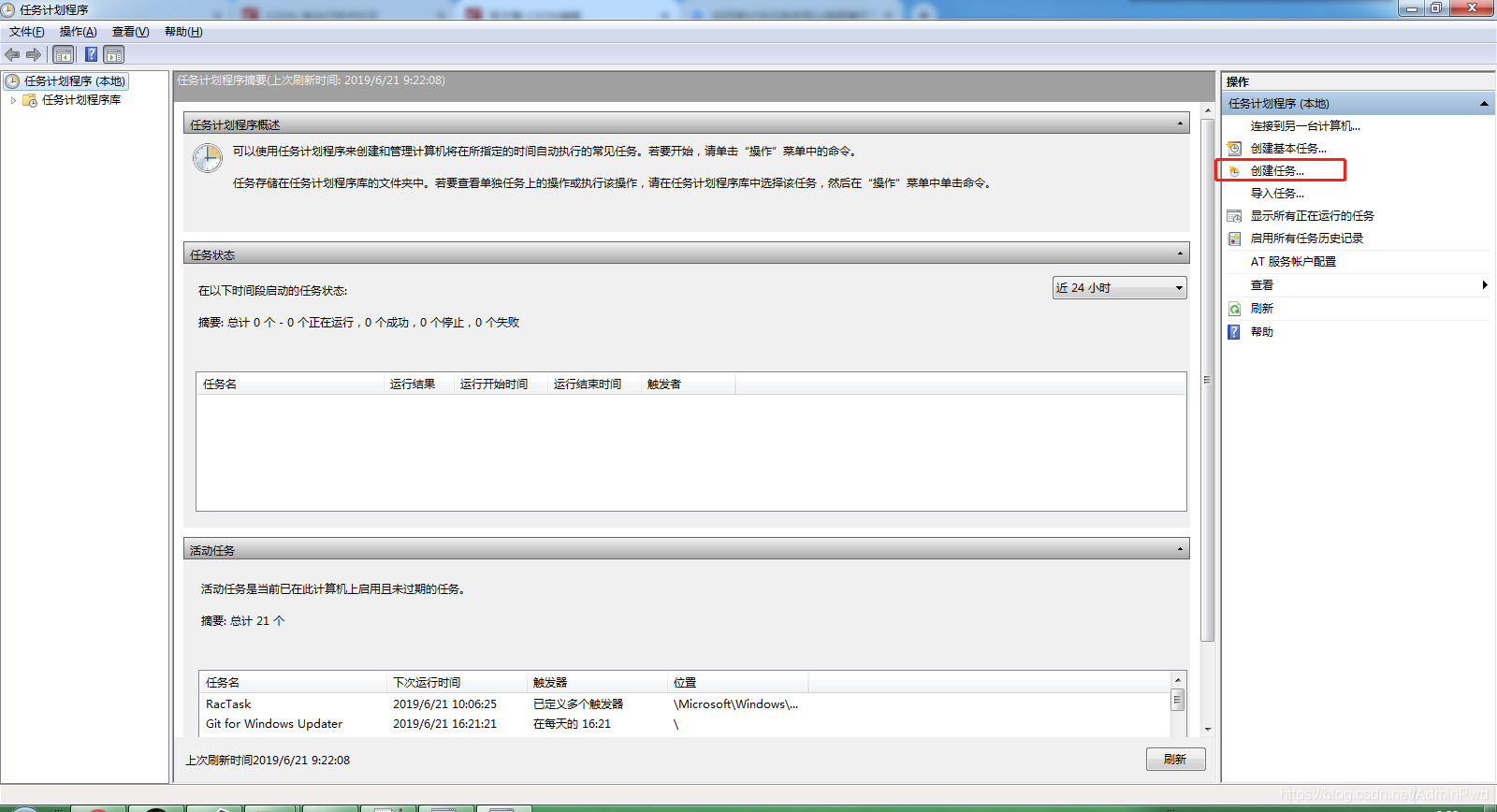Open the 查看(V) menu
Screen dimensions: 1497x812
click(x=131, y=32)
